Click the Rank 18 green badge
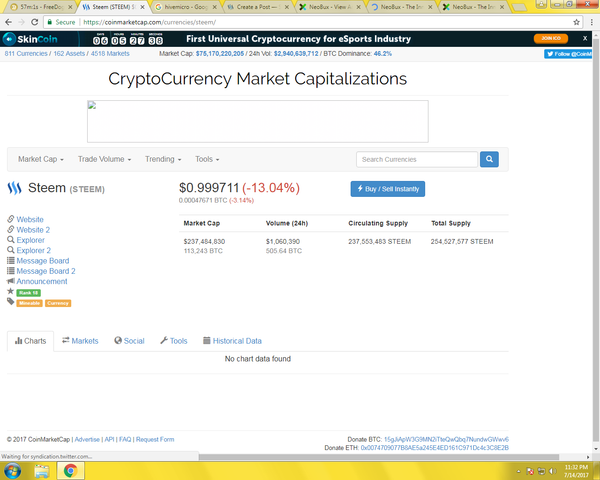The height and width of the screenshot is (480, 600). 29,293
